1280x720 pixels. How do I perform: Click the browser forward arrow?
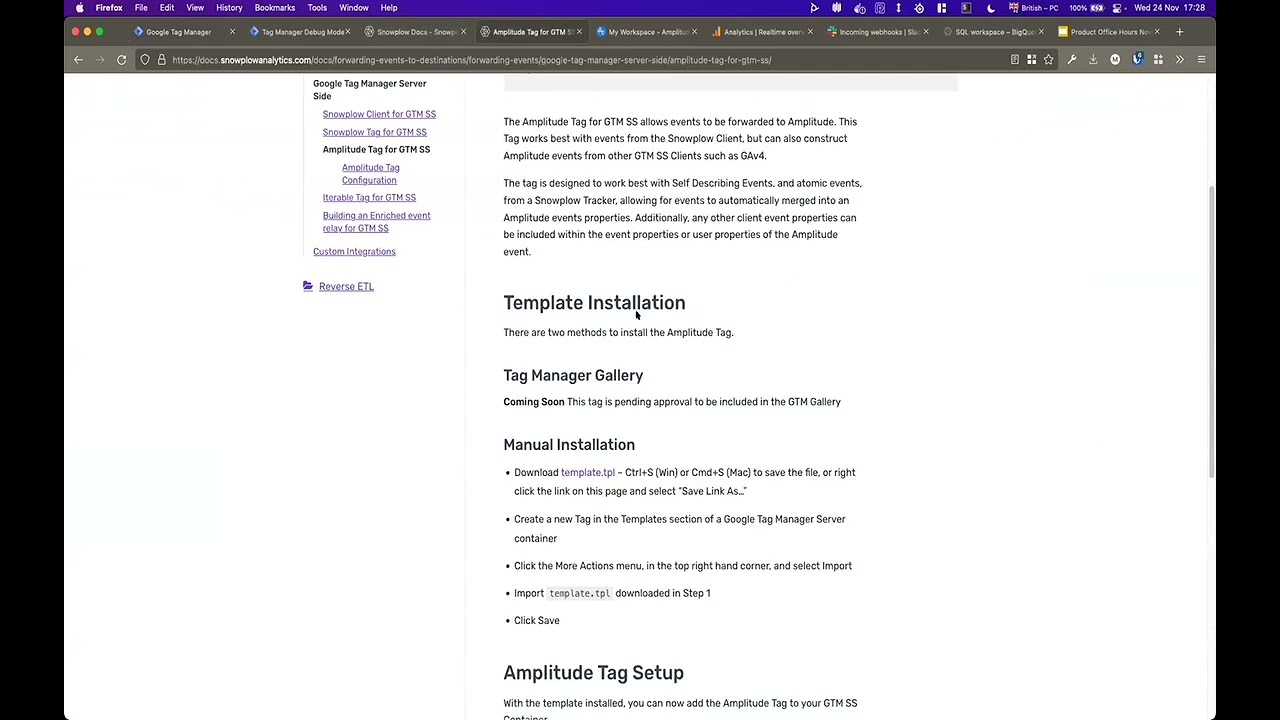point(100,60)
